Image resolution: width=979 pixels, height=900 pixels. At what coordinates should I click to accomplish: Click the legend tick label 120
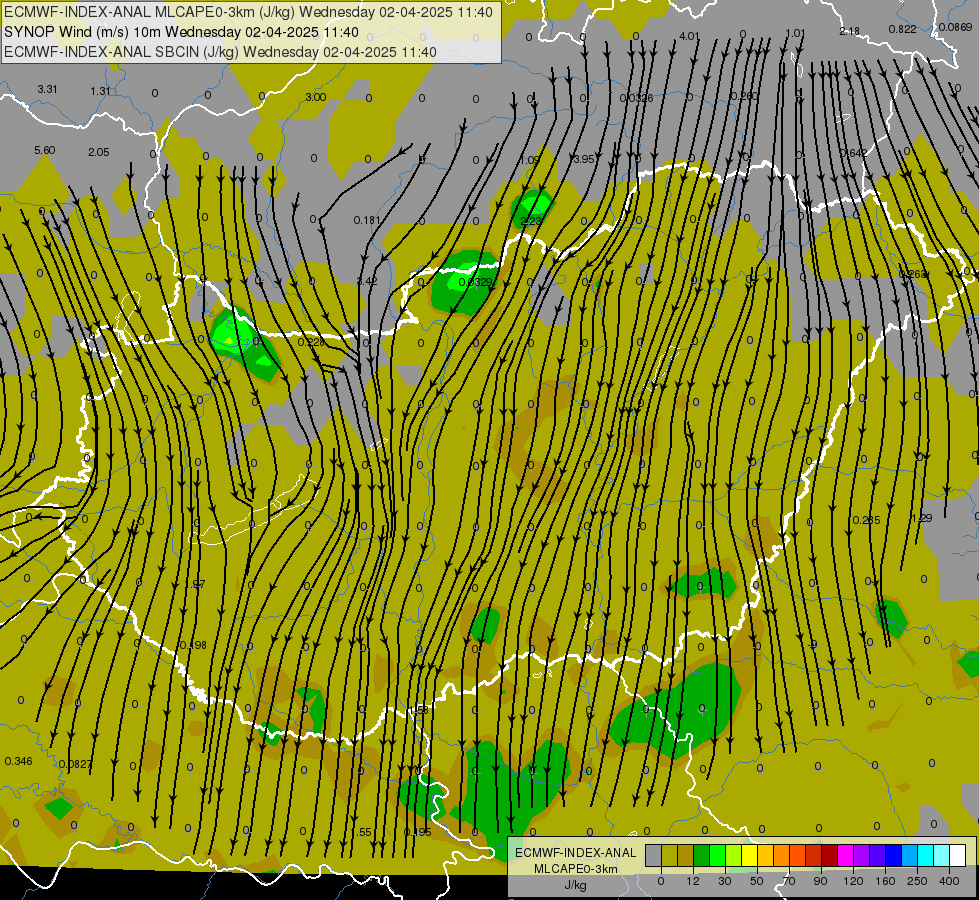tap(853, 881)
